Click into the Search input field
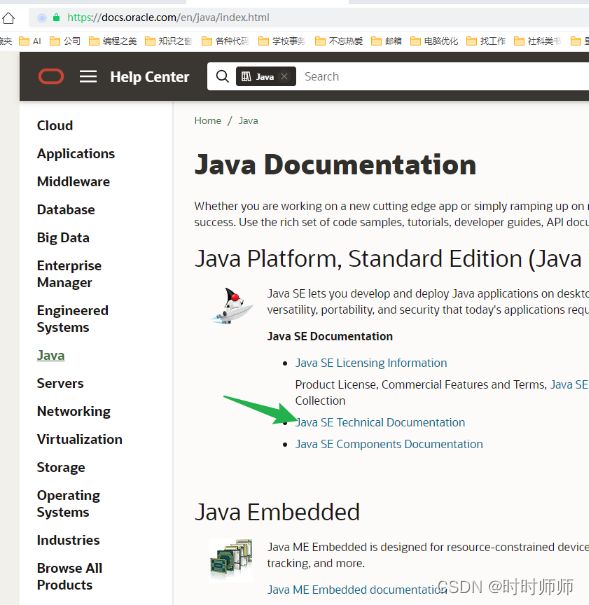This screenshot has height=605, width=589. (444, 76)
